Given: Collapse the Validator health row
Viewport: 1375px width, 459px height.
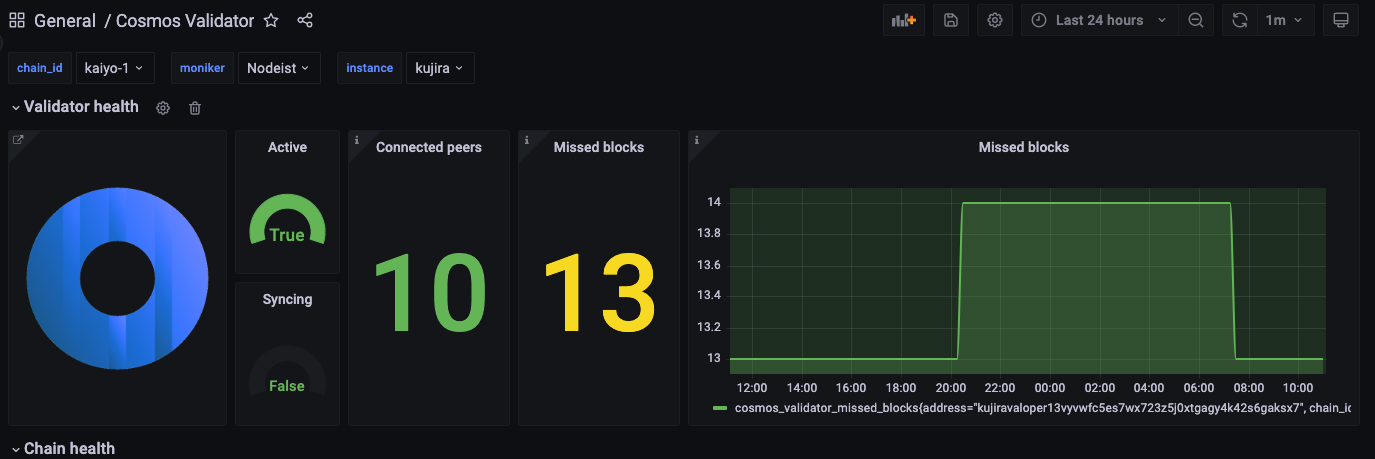Looking at the screenshot, I should click(x=15, y=107).
